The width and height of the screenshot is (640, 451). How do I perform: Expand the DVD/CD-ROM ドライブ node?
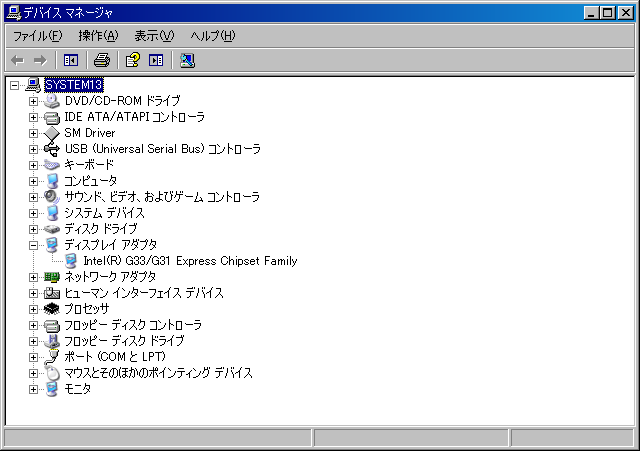pos(33,101)
